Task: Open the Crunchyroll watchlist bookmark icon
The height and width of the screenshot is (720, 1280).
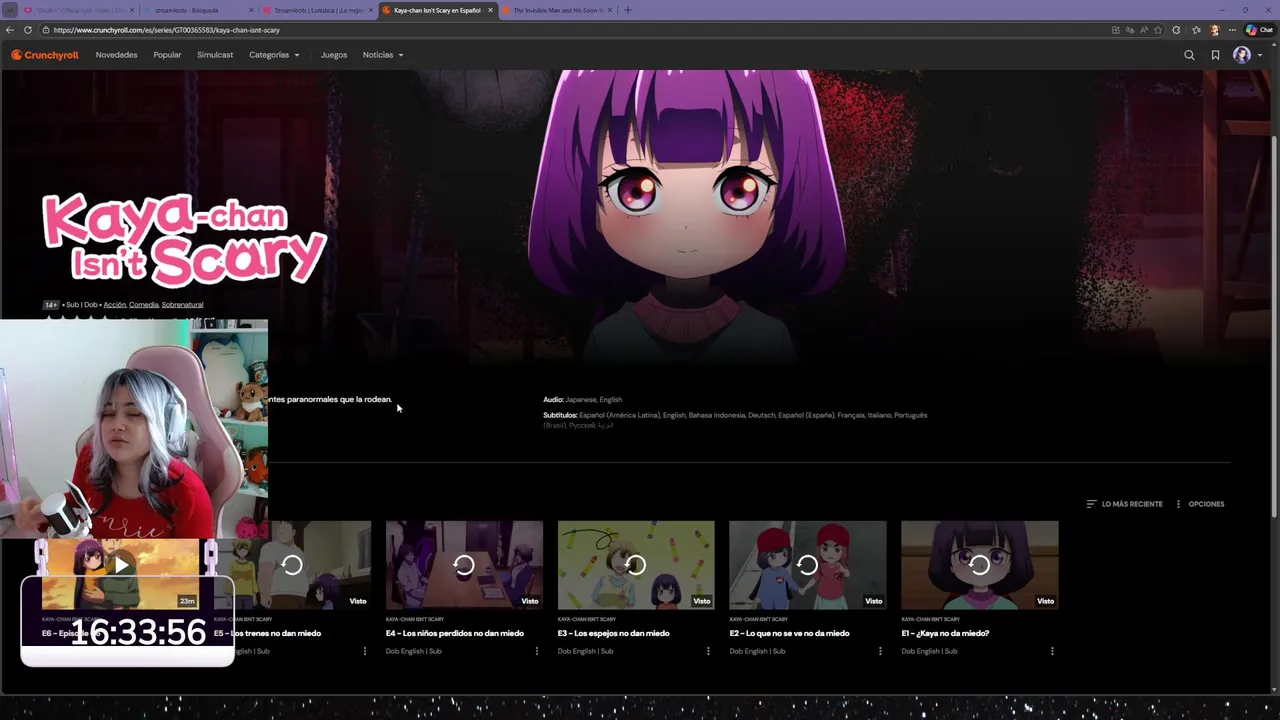Action: coord(1215,55)
